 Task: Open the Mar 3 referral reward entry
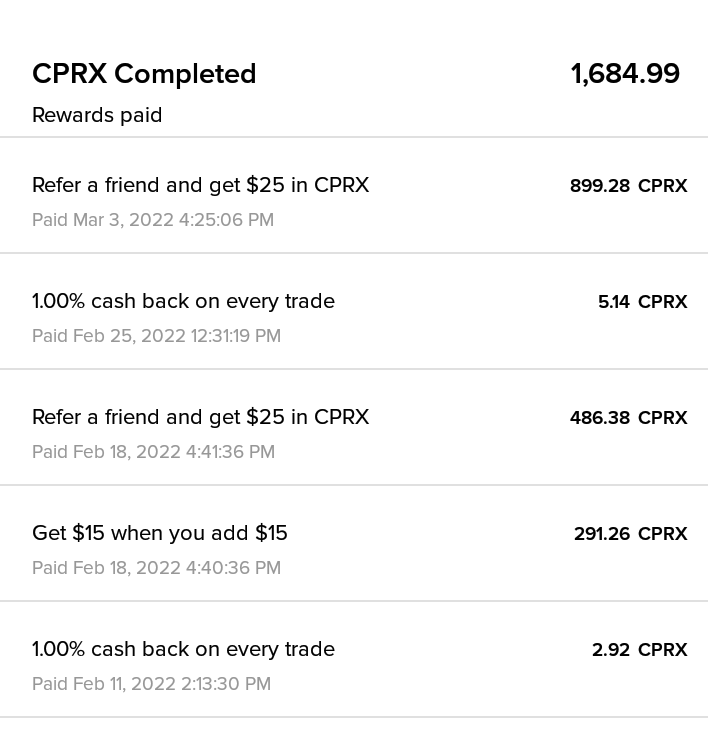pos(354,195)
